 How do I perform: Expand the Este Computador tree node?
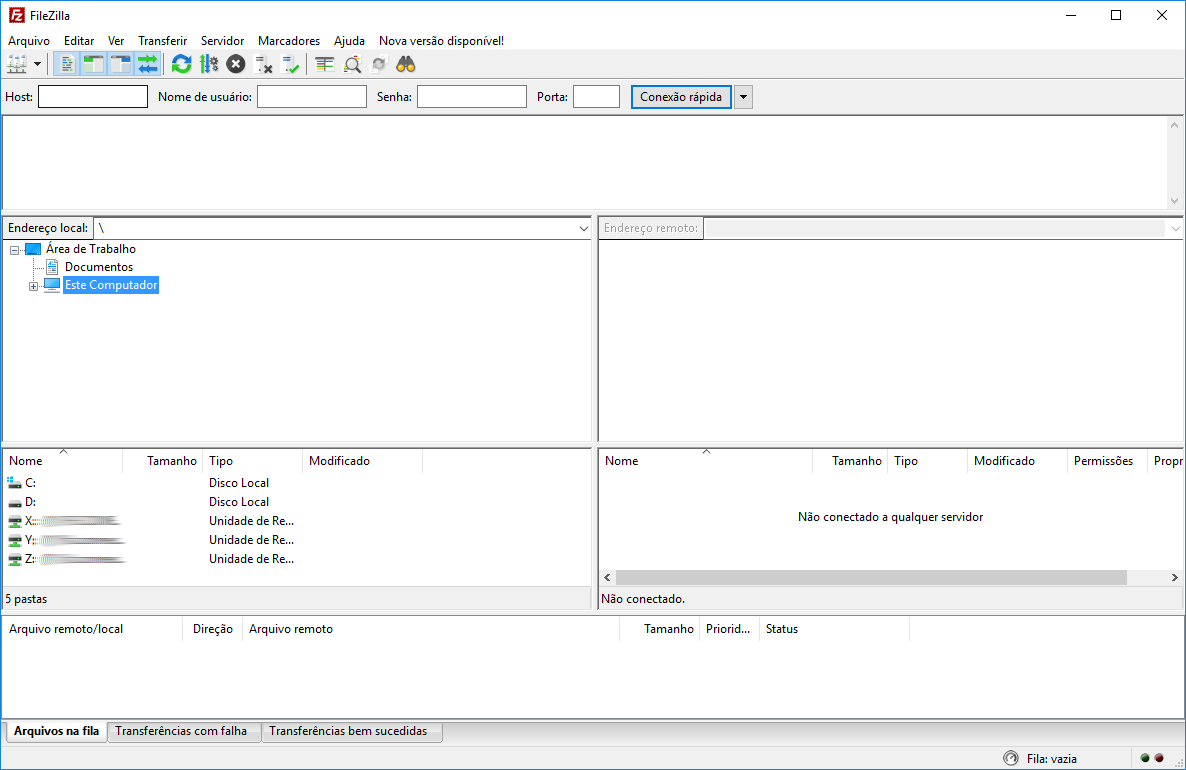click(x=33, y=286)
